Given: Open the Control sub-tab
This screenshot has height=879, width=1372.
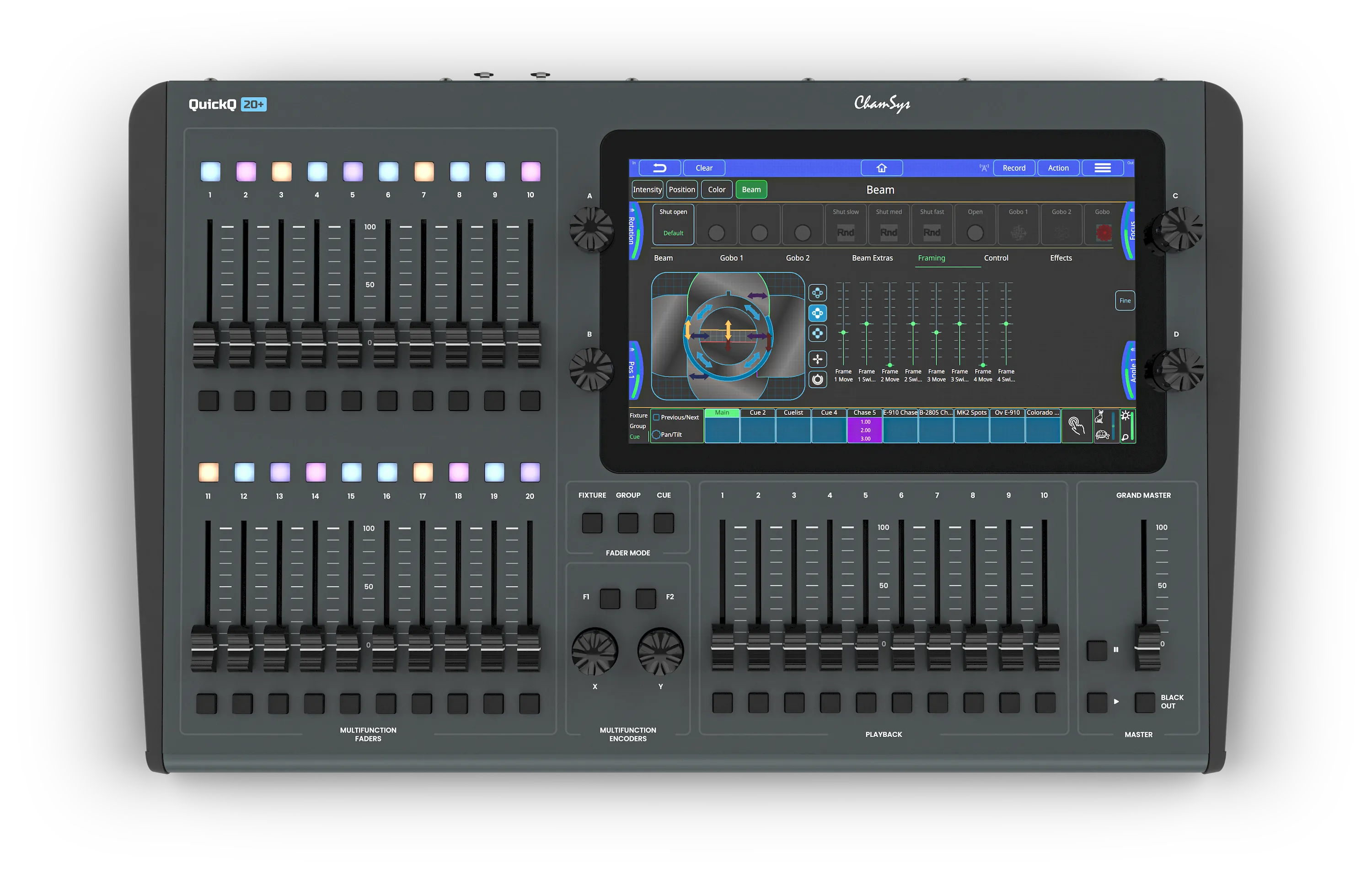Looking at the screenshot, I should pos(996,258).
